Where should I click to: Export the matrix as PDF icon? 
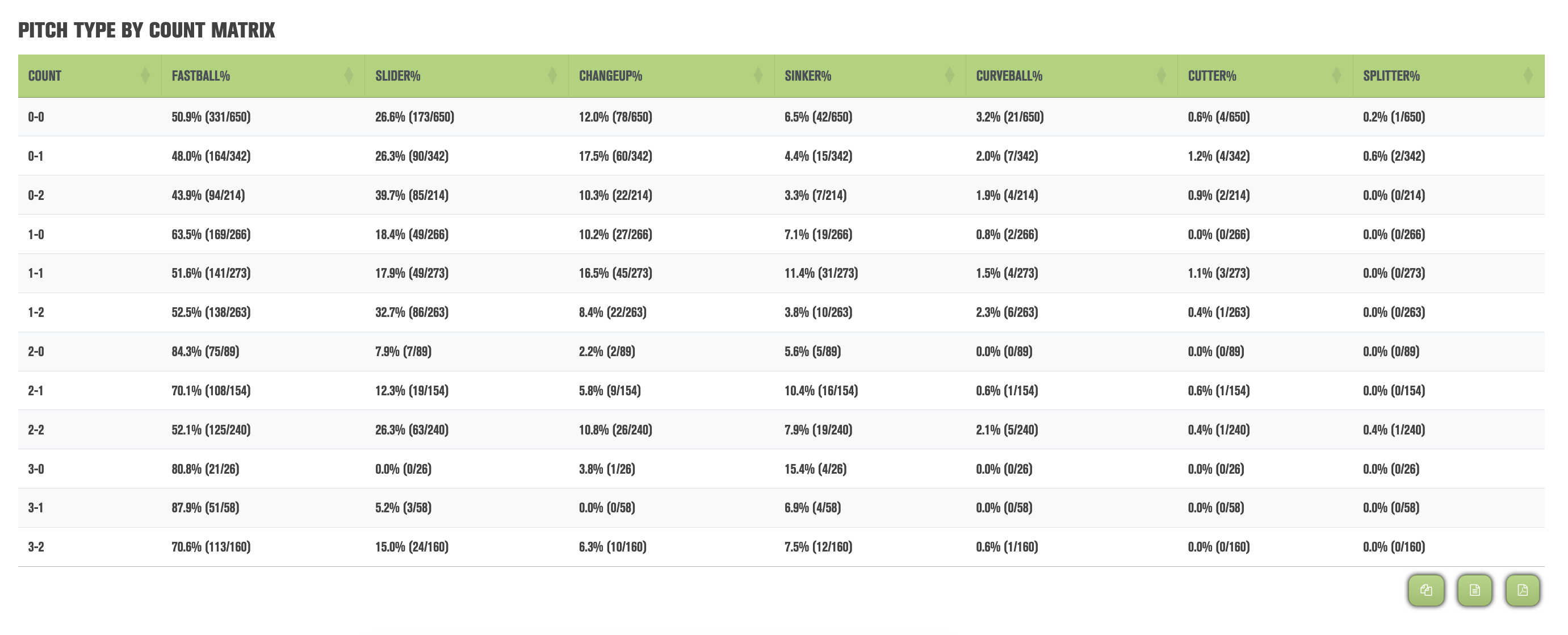(1523, 590)
